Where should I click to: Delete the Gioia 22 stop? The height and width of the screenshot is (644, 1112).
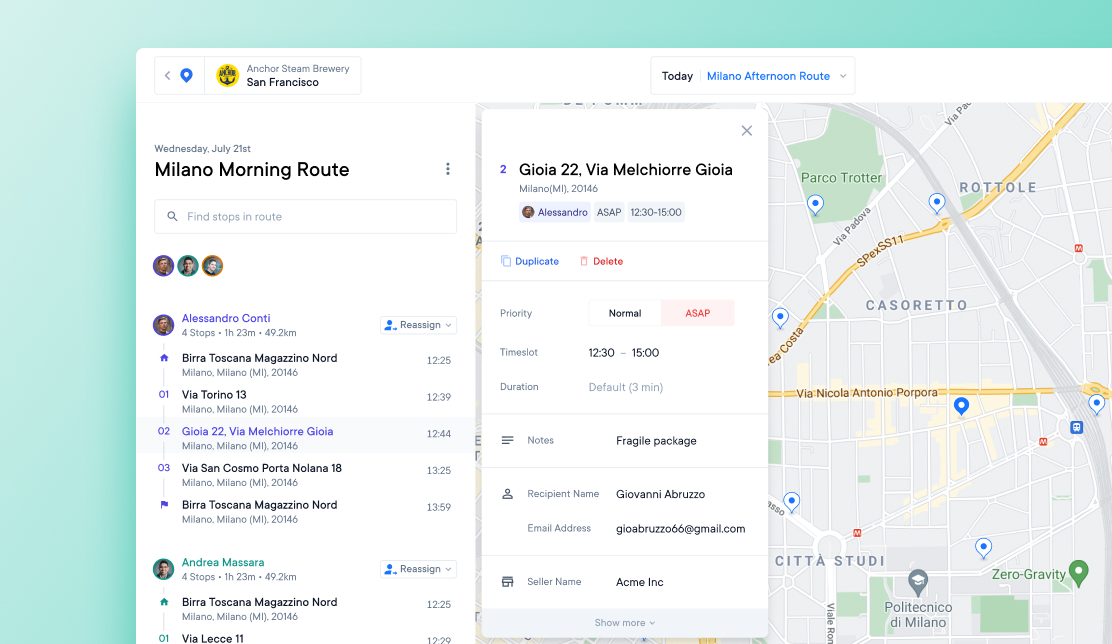click(x=601, y=260)
